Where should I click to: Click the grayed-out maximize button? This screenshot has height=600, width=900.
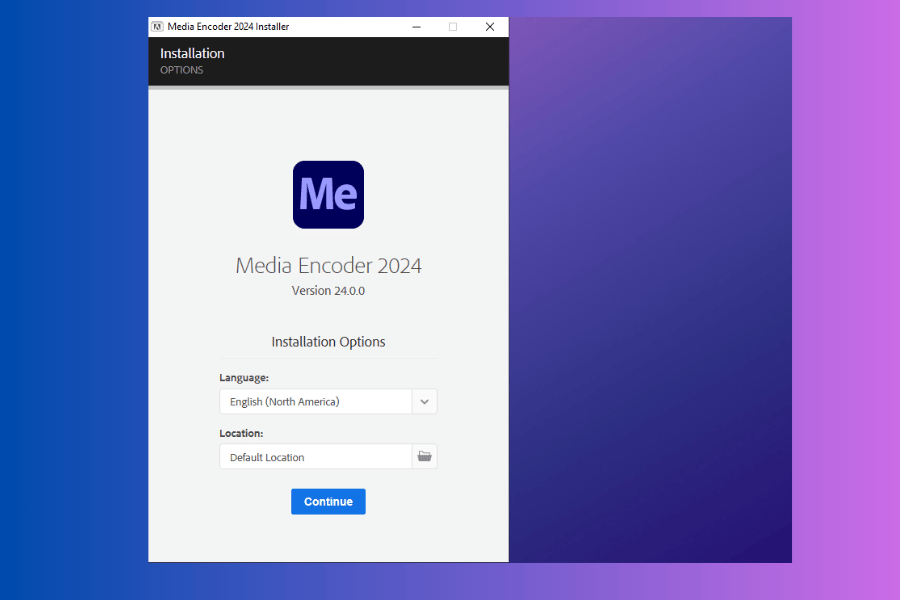452,27
